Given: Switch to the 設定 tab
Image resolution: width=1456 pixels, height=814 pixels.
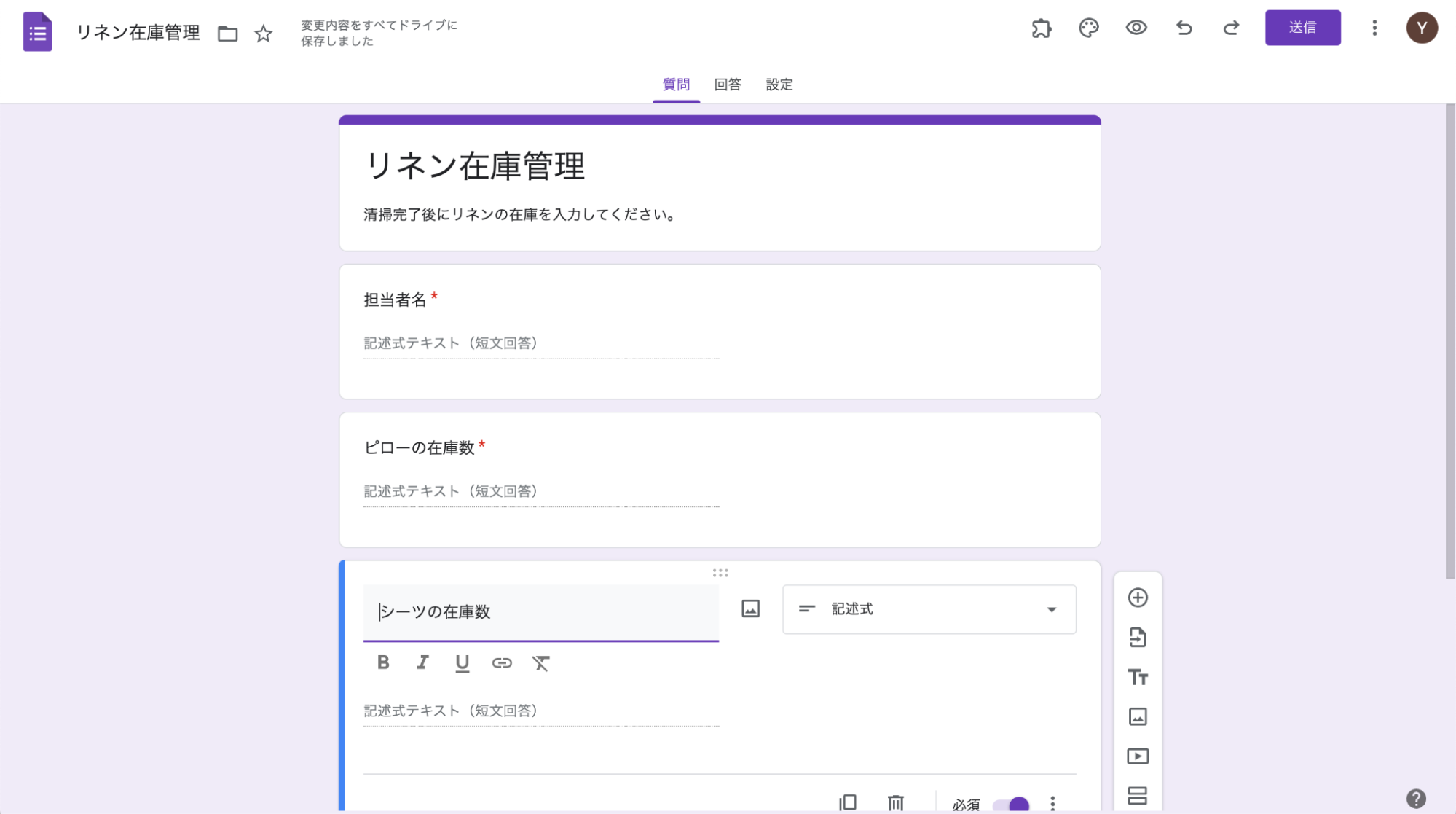Looking at the screenshot, I should point(779,85).
